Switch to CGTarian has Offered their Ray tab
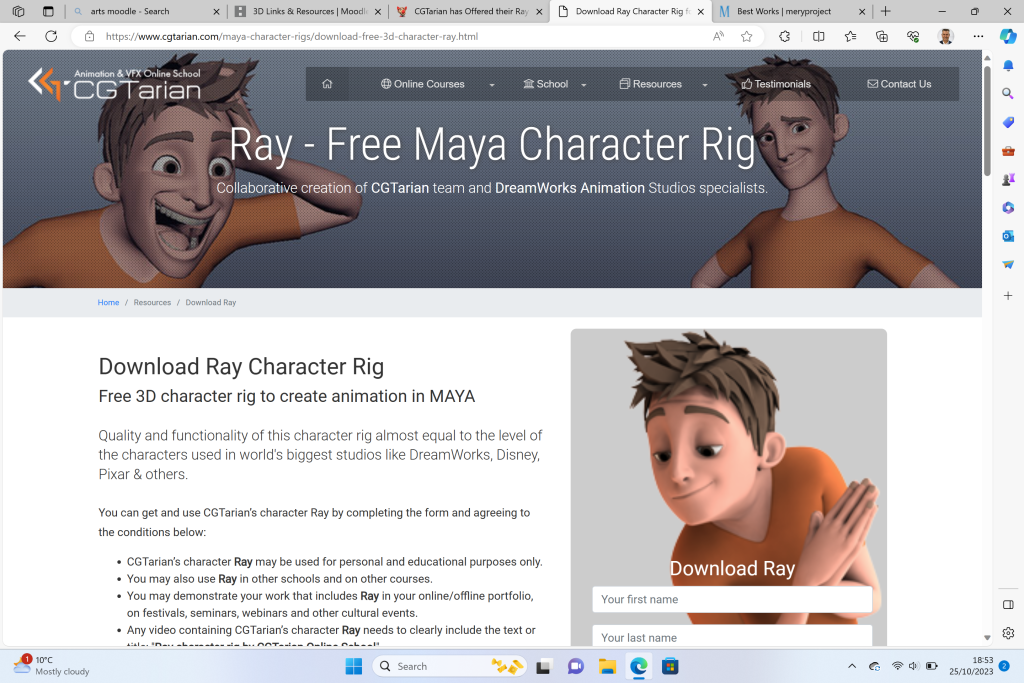The width and height of the screenshot is (1024, 683). tap(469, 11)
